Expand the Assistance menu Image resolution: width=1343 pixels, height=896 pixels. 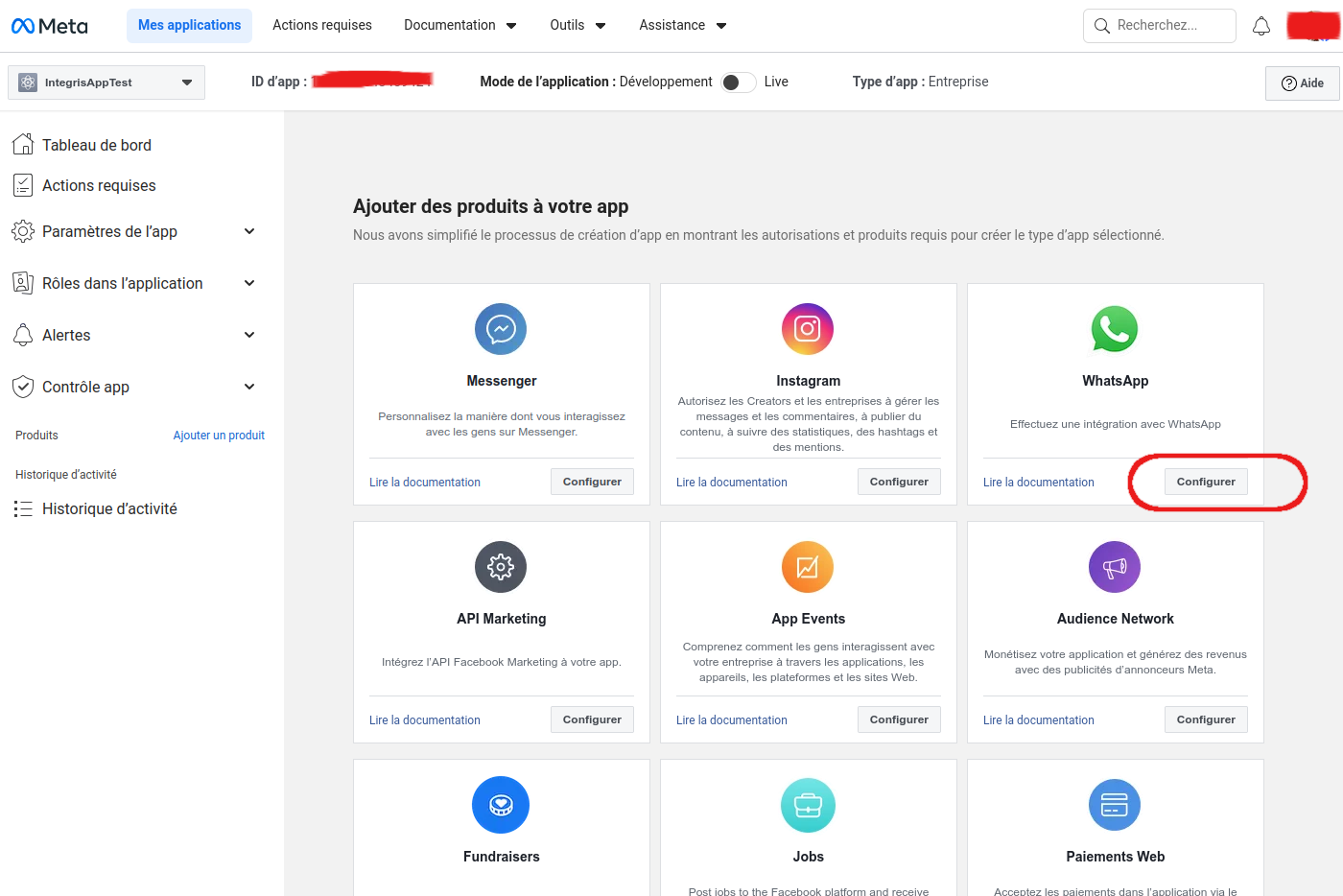[683, 26]
